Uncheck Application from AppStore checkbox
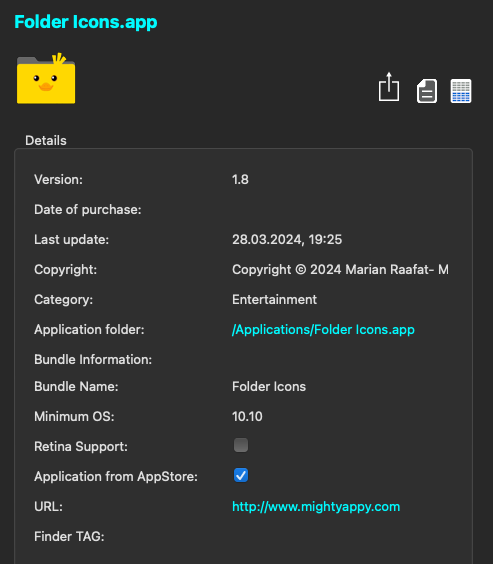This screenshot has height=564, width=493. pyautogui.click(x=241, y=475)
